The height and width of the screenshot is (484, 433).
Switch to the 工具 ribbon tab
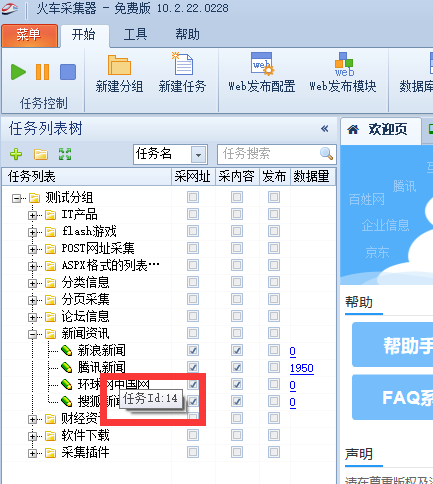coord(135,34)
